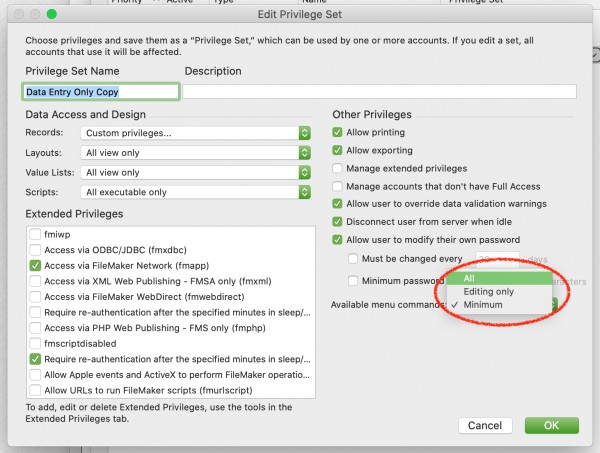Check the fmiwp extended privilege
600x453 pixels.
coord(36,233)
